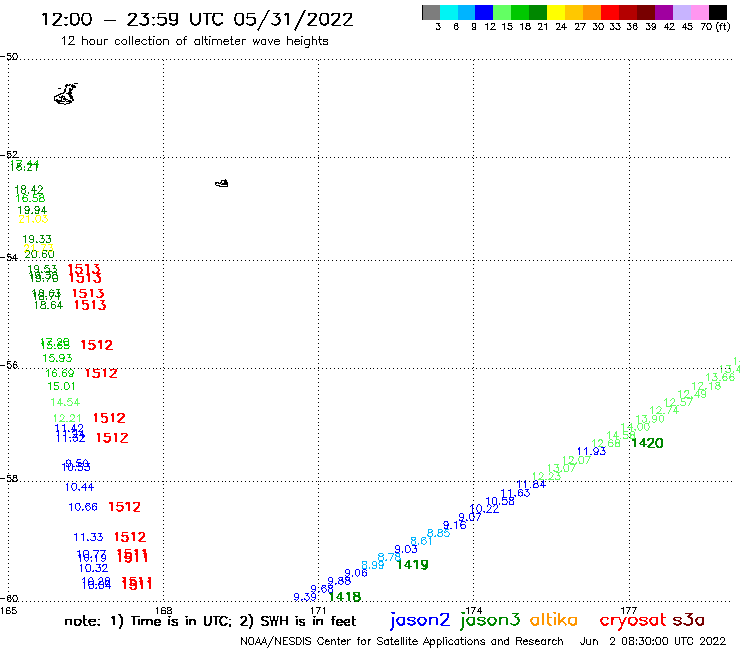Click the green time label 1420
740x650 pixels.
[647, 443]
